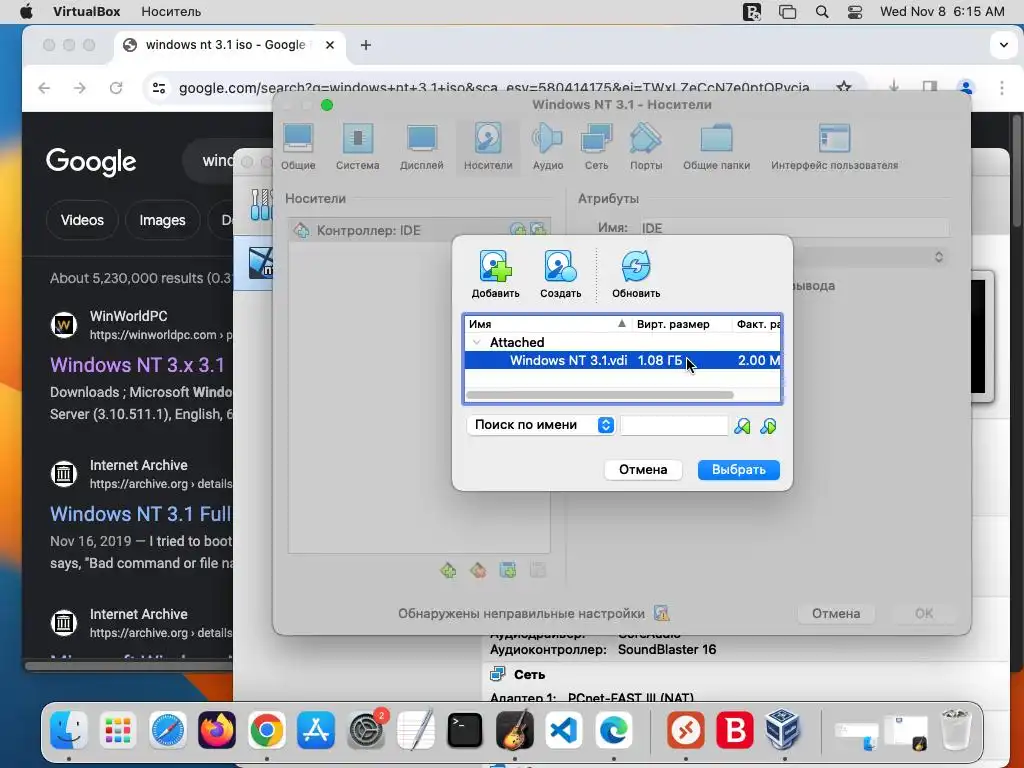Find previous match search icon
Screen dimensions: 1024x768
click(742, 426)
